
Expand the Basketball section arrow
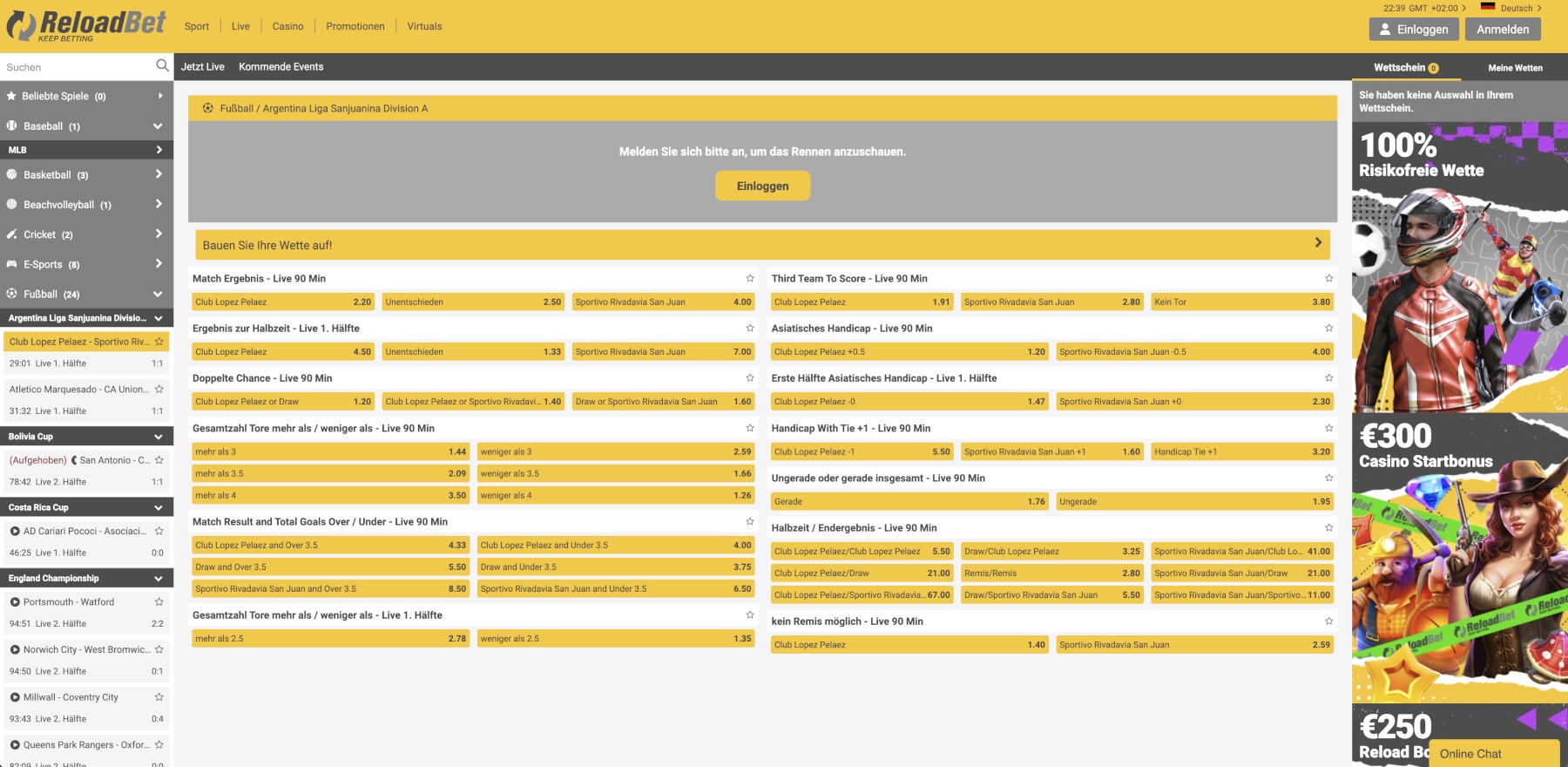[x=159, y=174]
